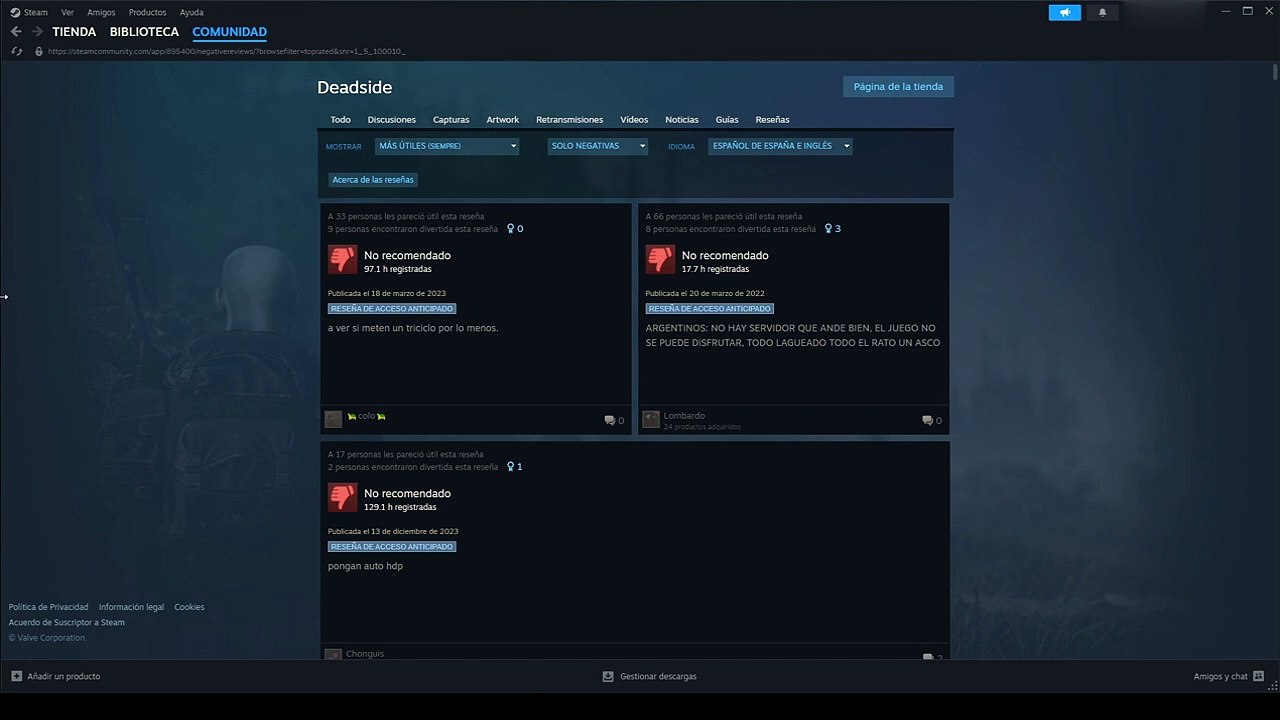Click the Página de la tienda button

pyautogui.click(x=898, y=86)
